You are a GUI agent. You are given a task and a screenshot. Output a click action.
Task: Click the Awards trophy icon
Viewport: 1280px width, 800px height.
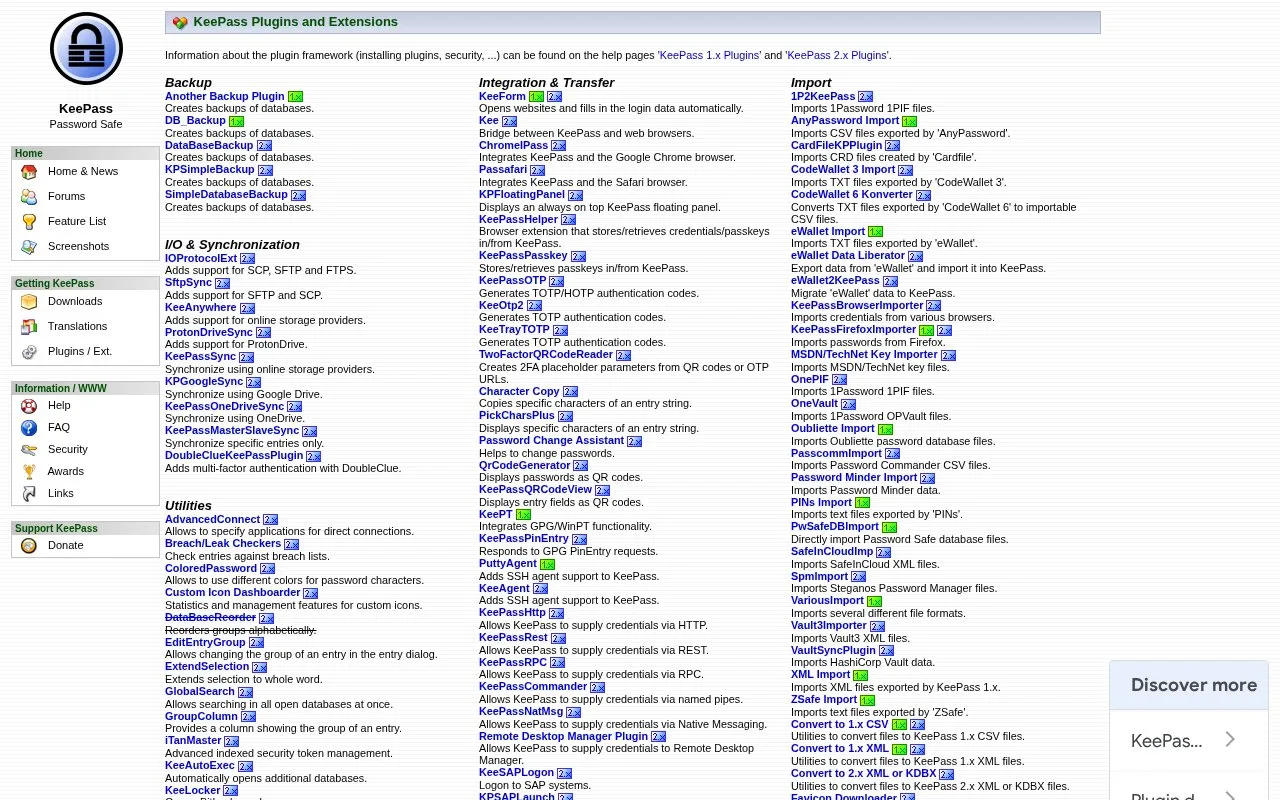click(29, 472)
